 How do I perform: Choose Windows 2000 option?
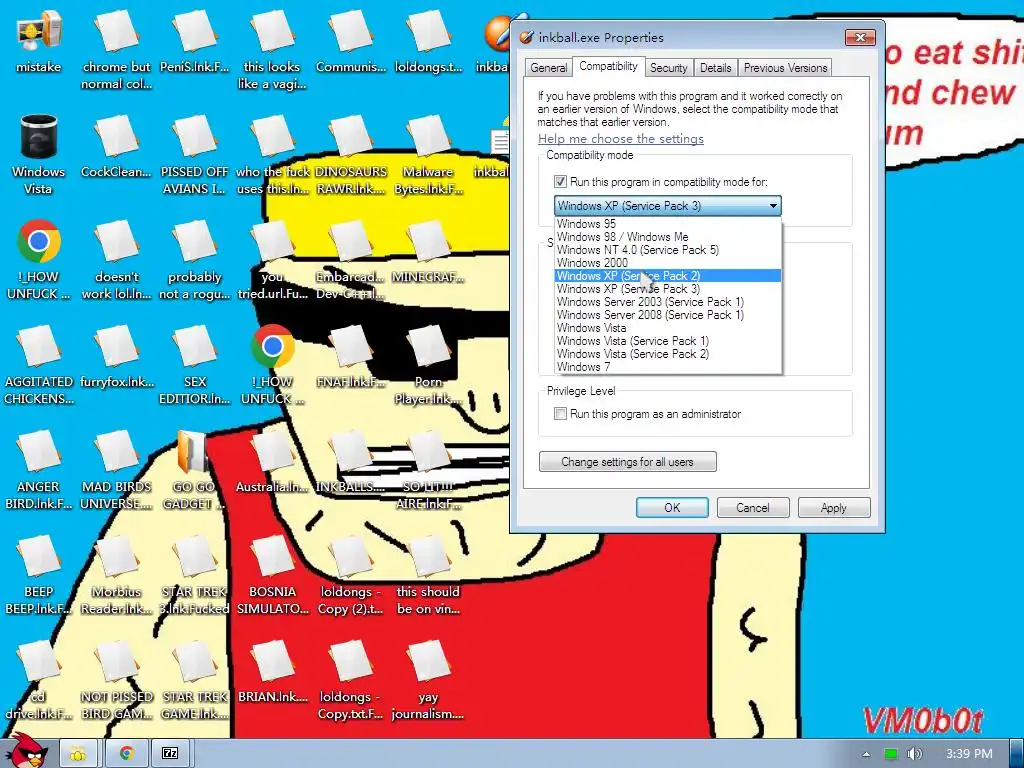(667, 263)
